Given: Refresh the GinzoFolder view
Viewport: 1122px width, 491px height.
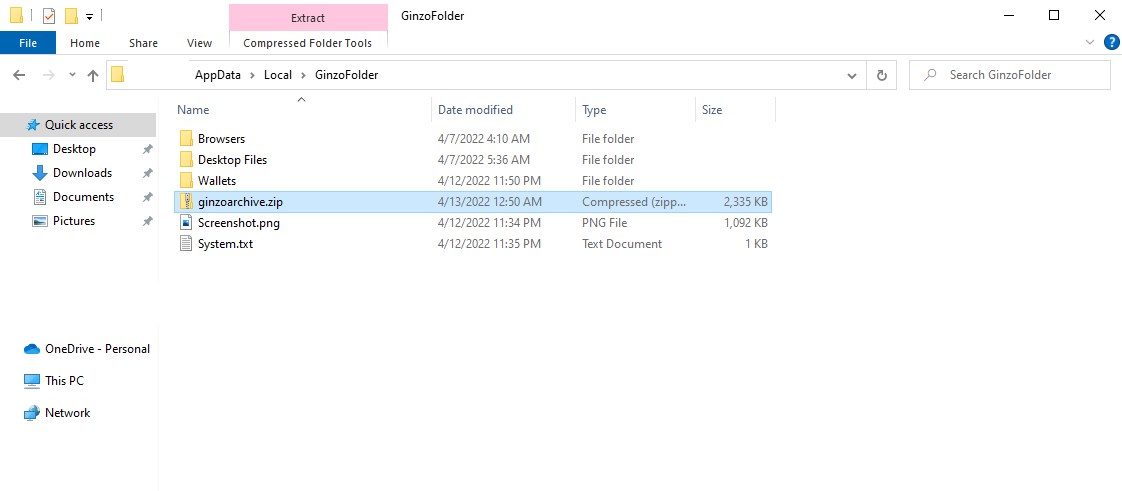Looking at the screenshot, I should [882, 75].
